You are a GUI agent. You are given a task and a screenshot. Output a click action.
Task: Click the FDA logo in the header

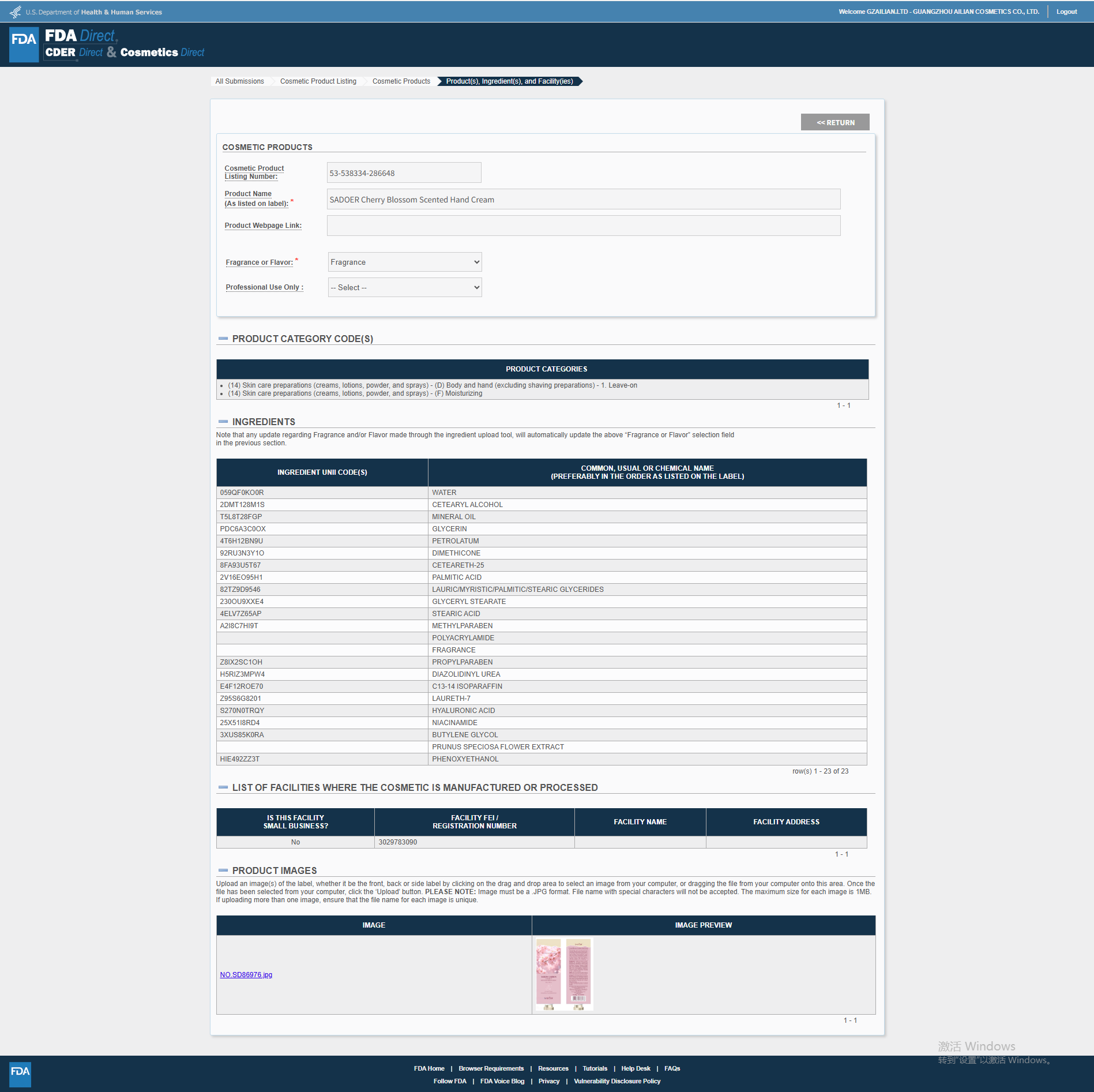[24, 44]
